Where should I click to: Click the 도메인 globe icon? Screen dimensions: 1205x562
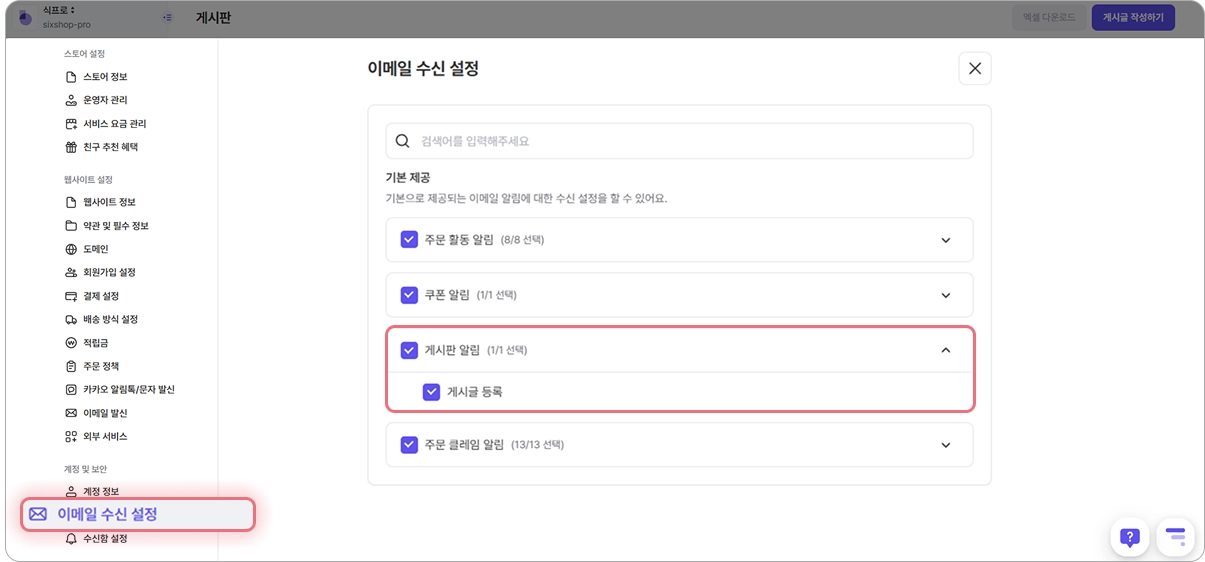click(x=71, y=249)
